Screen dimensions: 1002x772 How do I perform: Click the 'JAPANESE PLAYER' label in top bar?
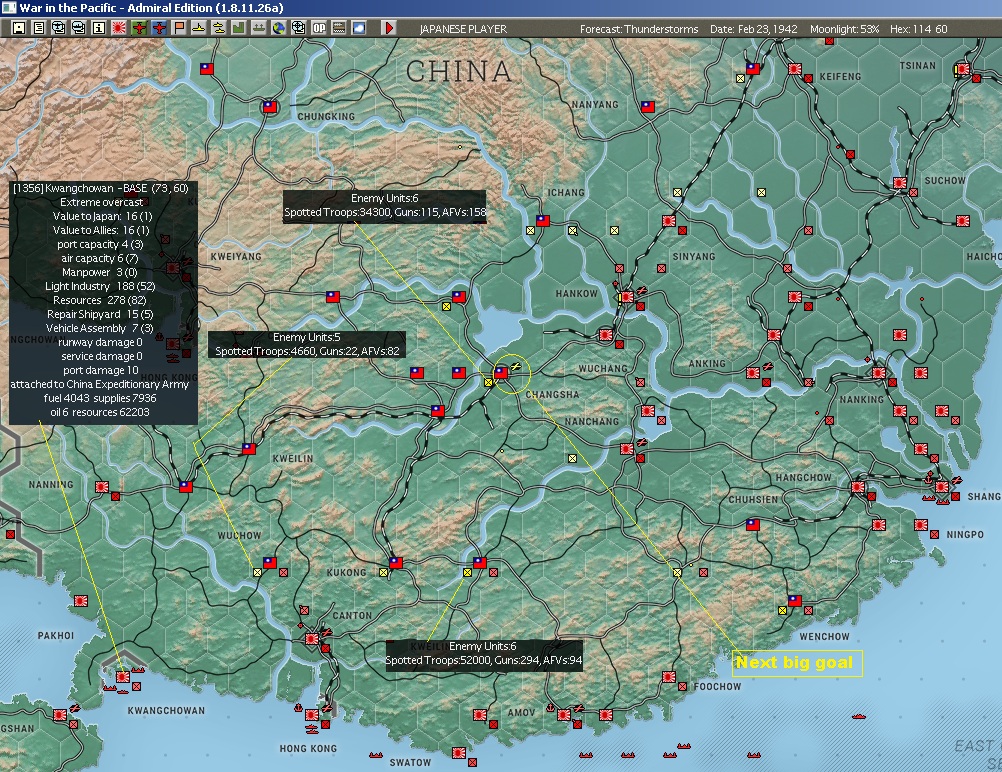(463, 29)
